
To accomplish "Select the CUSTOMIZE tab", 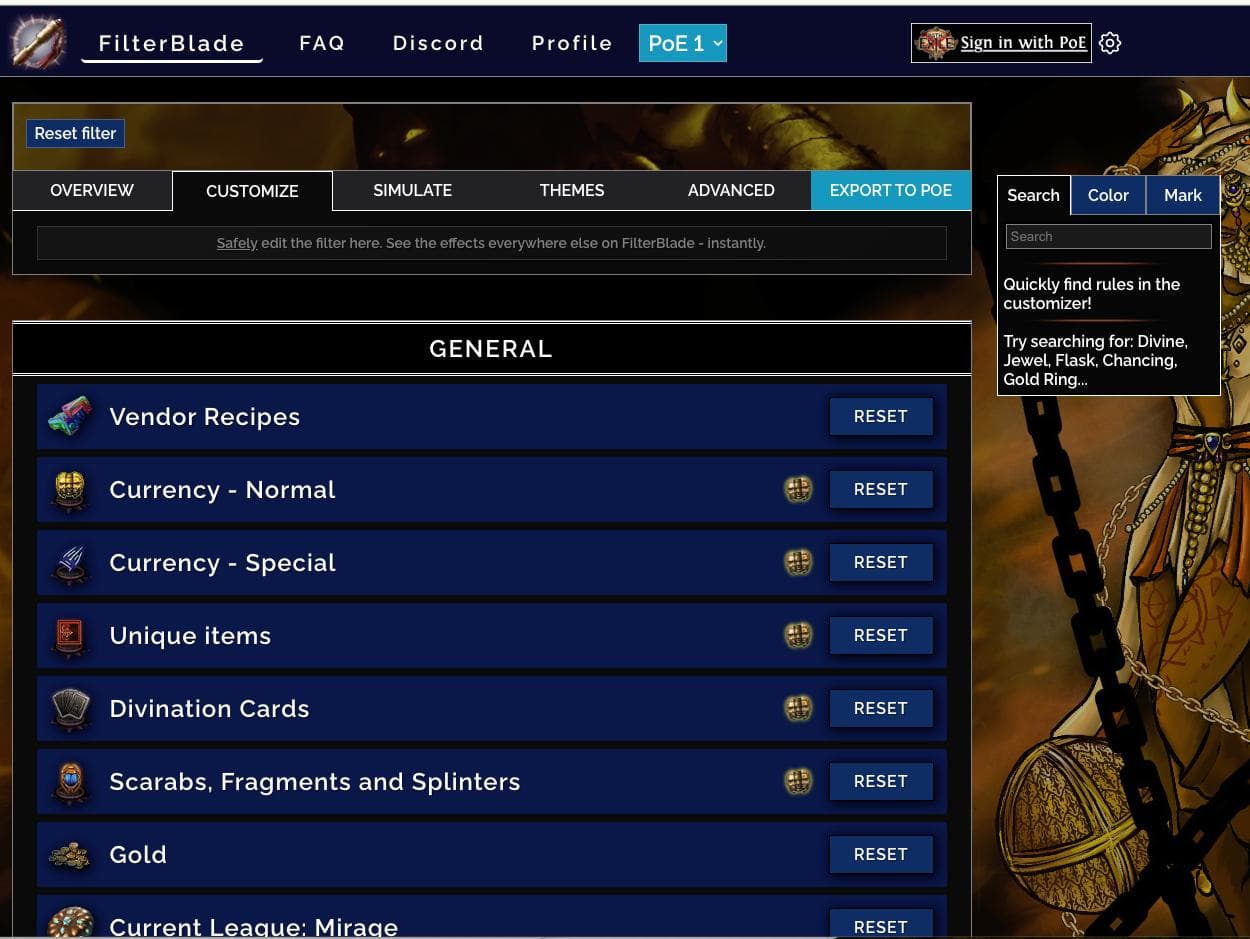I will point(252,191).
